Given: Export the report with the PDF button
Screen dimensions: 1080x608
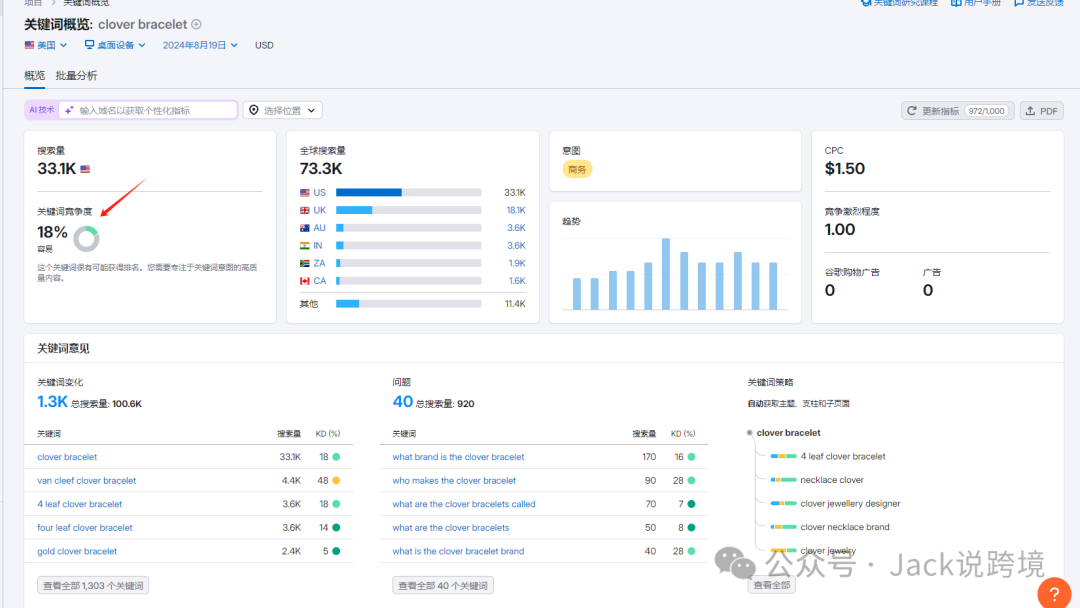Looking at the screenshot, I should (x=1041, y=111).
